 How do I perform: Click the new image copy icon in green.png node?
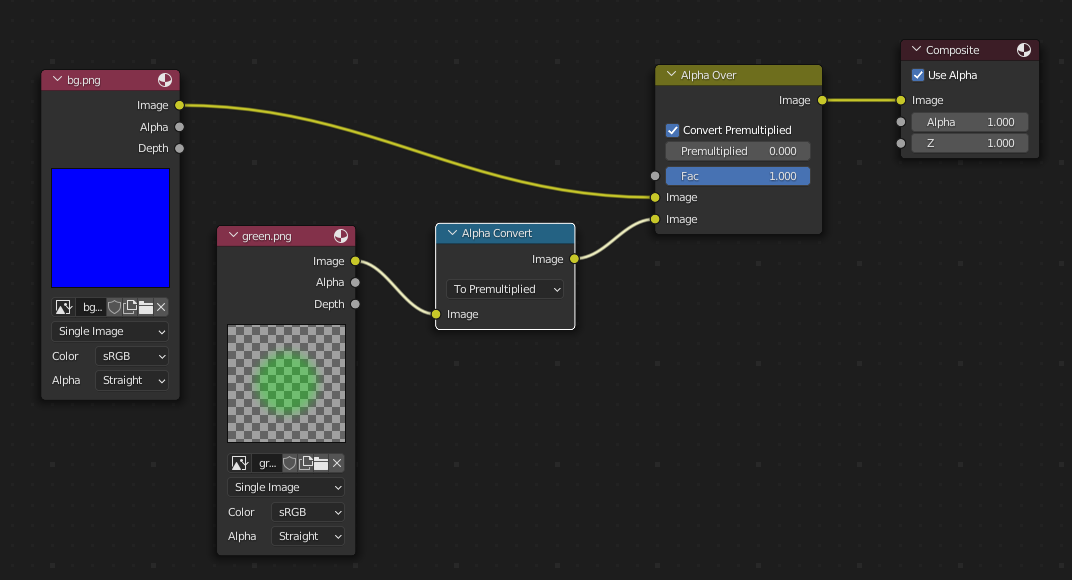306,463
